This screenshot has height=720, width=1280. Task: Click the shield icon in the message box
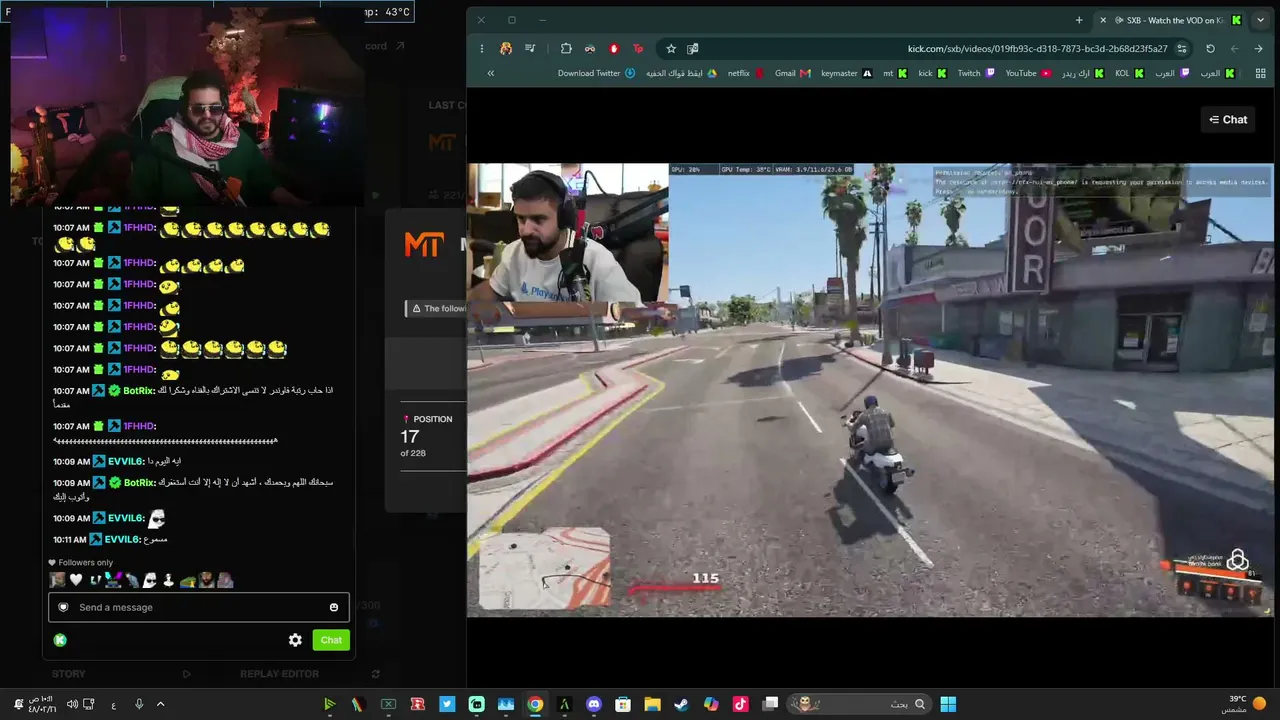pyautogui.click(x=63, y=607)
